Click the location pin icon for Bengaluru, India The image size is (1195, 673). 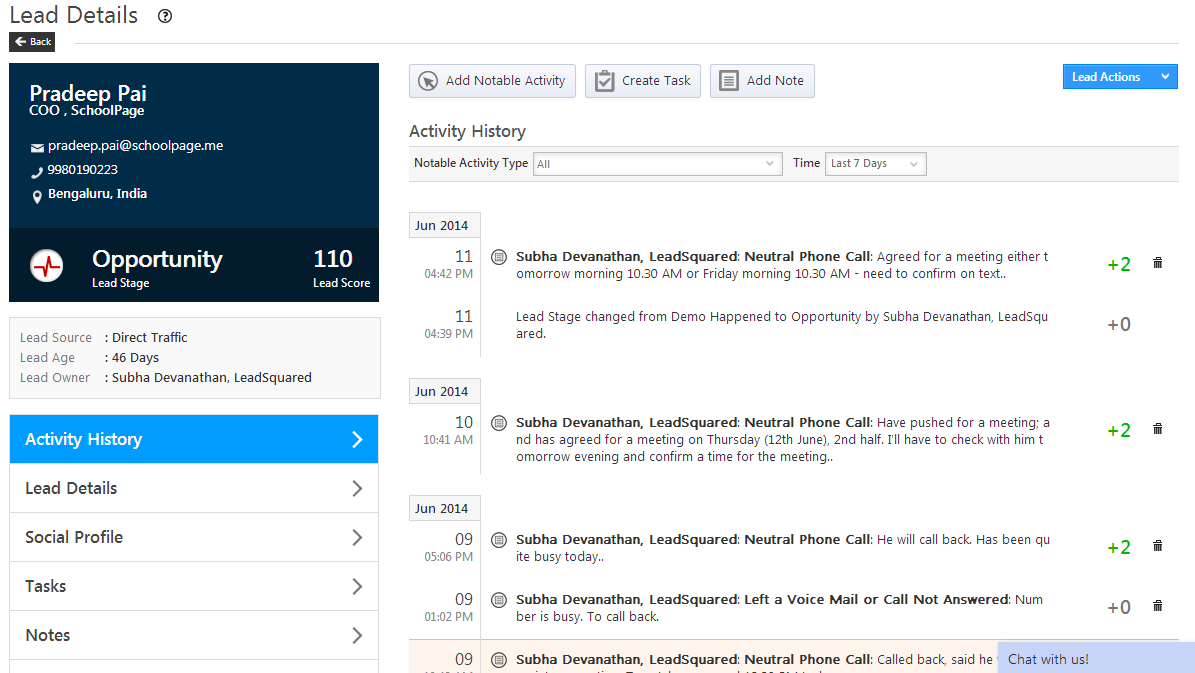[37, 195]
